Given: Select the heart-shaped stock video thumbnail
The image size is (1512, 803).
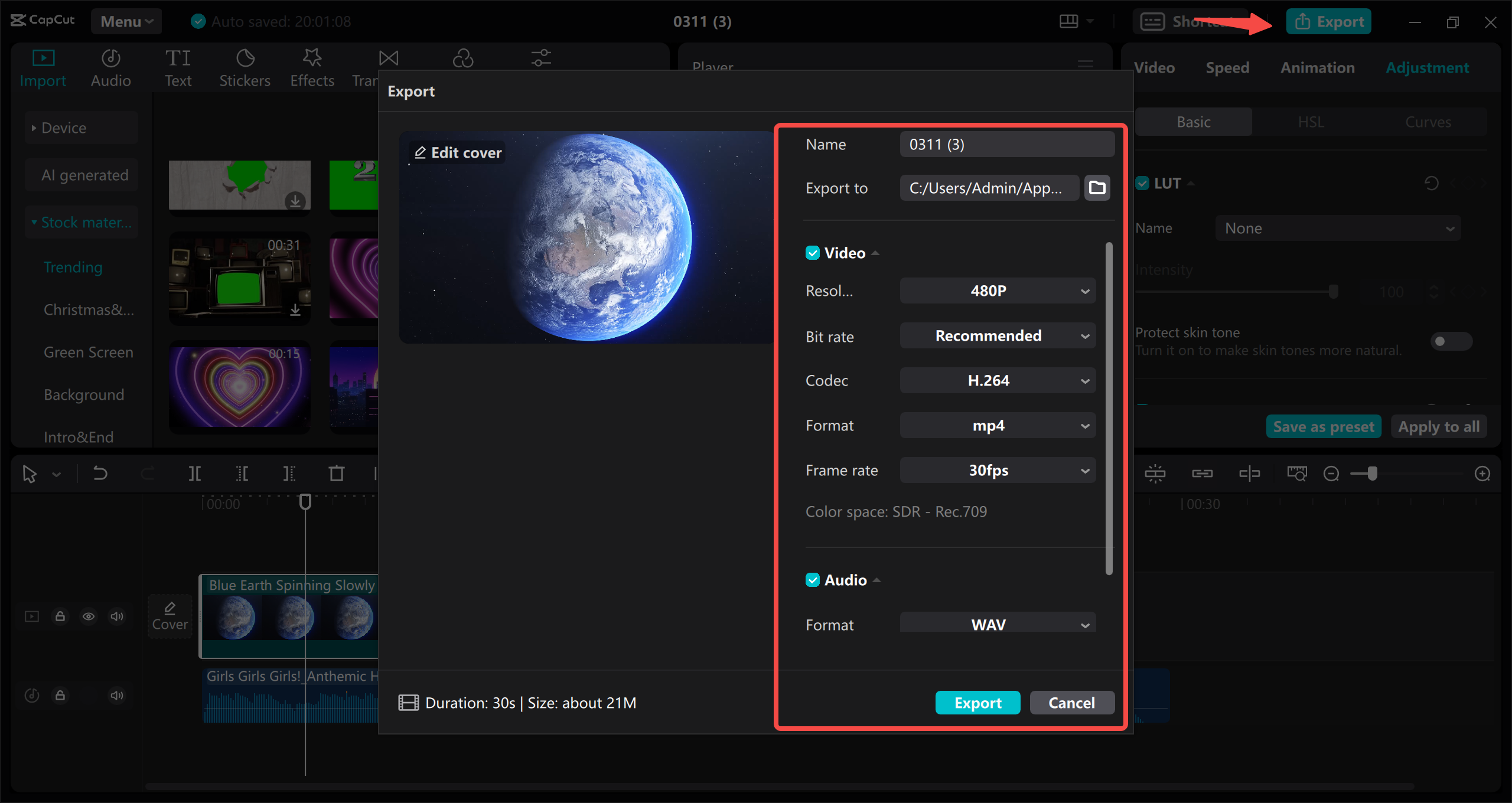Looking at the screenshot, I should coord(239,388).
